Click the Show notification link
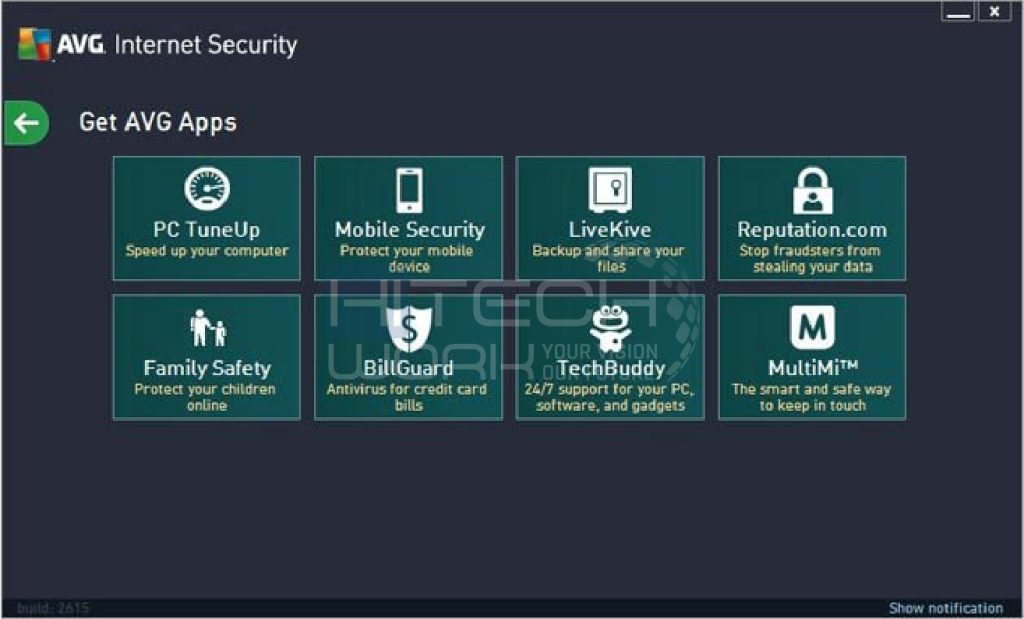This screenshot has width=1024, height=619. [x=946, y=608]
